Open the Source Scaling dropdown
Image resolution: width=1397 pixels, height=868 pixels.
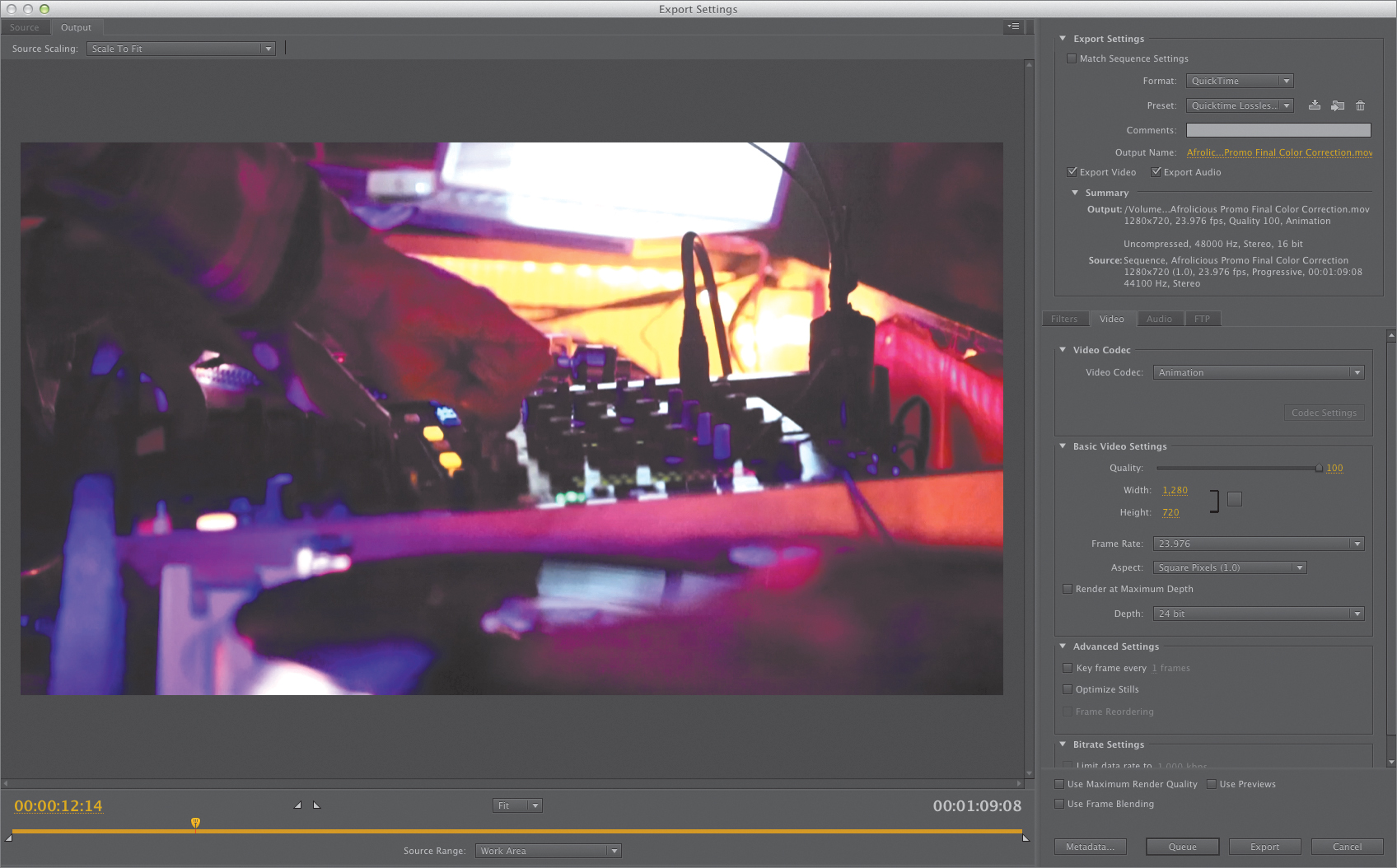180,49
